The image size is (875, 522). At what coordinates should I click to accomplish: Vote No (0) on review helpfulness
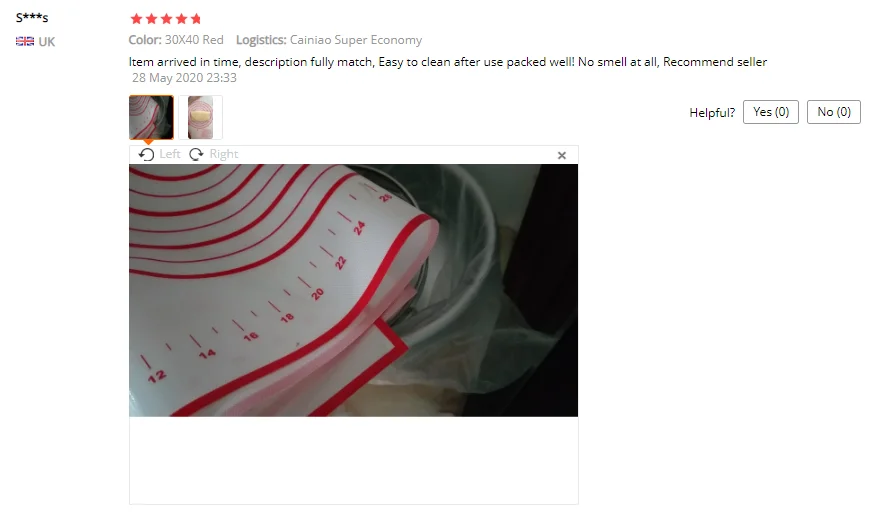pos(834,112)
